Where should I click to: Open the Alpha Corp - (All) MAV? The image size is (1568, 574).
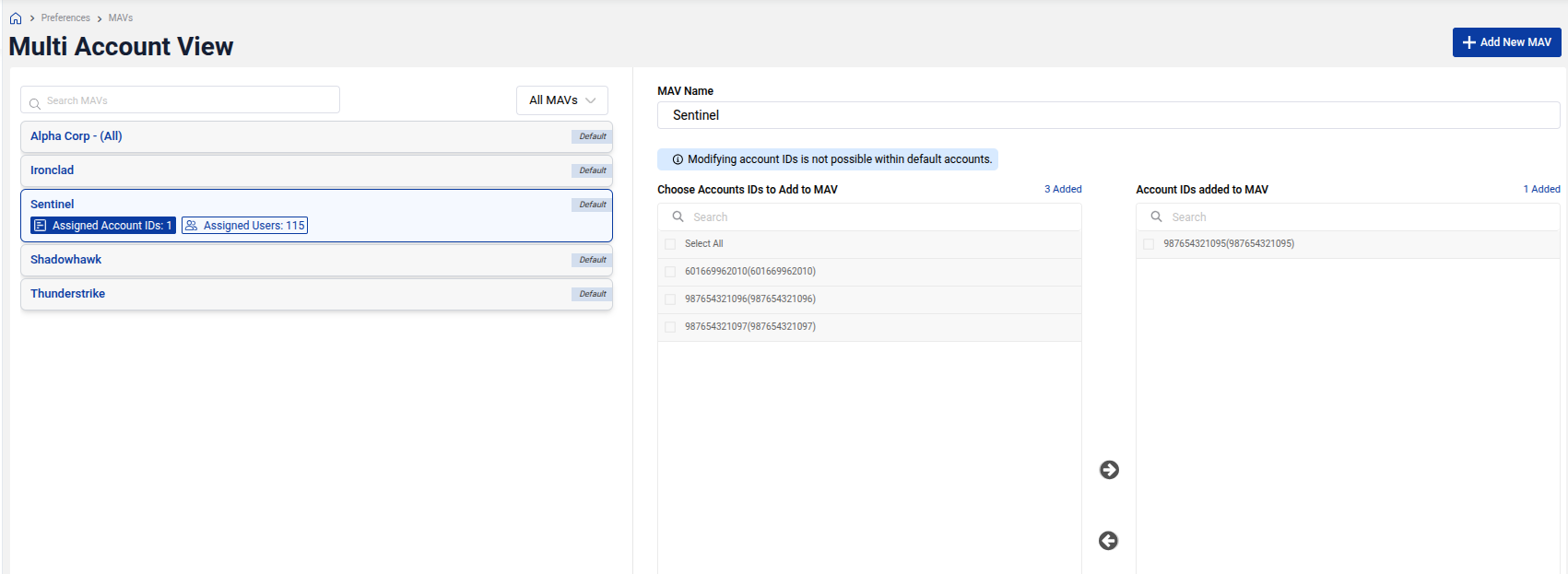[x=77, y=136]
